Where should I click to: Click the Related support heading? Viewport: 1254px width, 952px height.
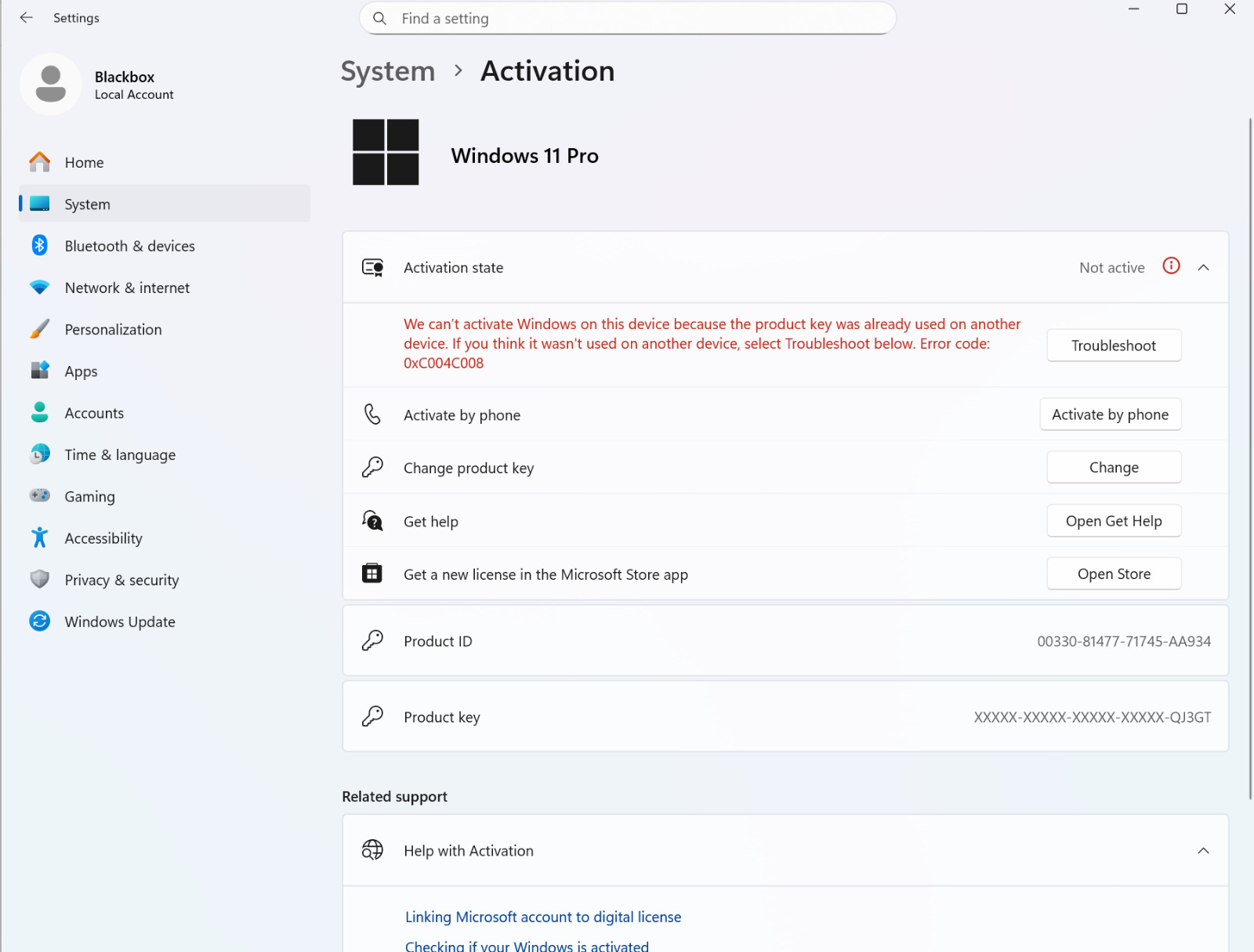point(394,796)
